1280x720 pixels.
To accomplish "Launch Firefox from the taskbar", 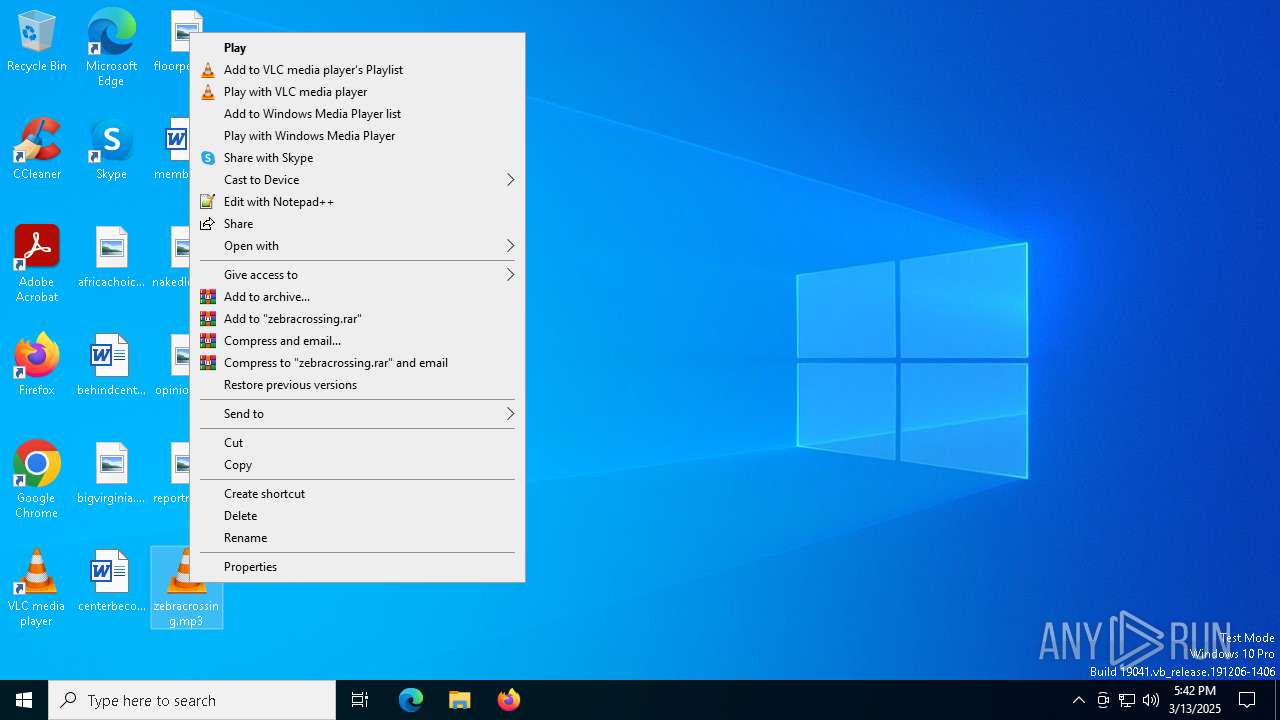I will [x=509, y=700].
